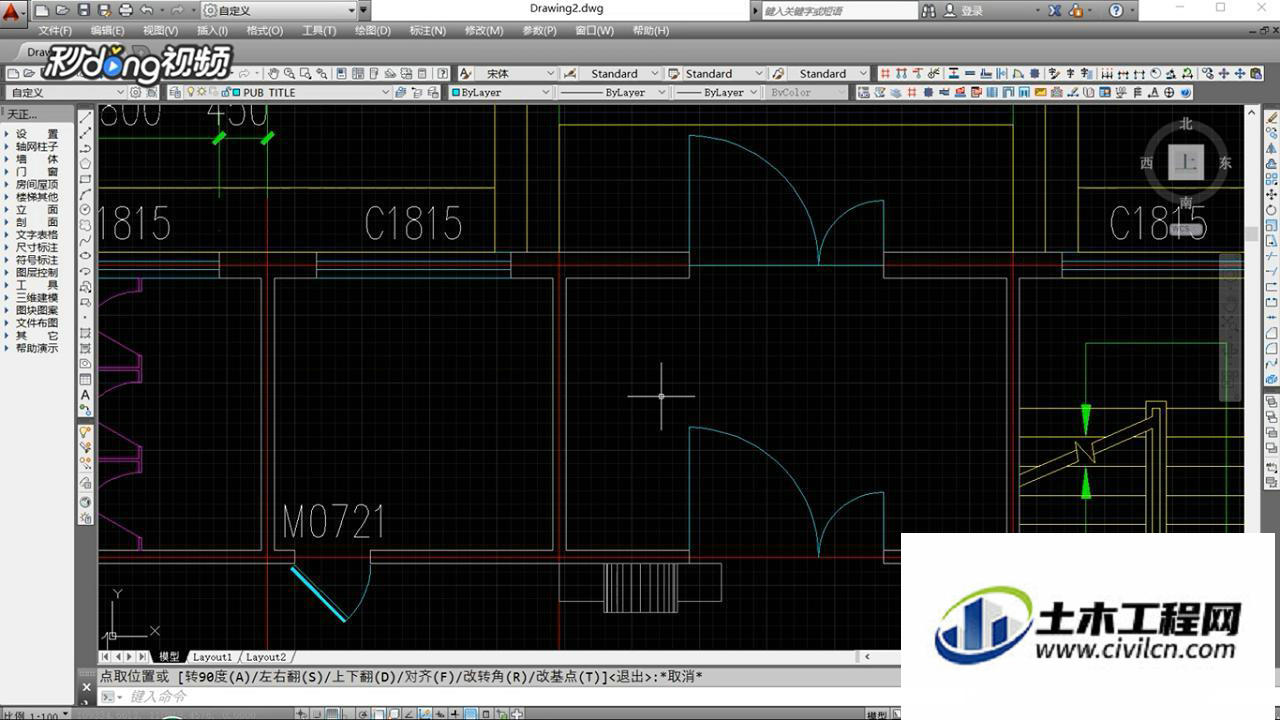This screenshot has width=1280, height=720.
Task: Open the workspace dropdown 自定义 in title bar
Action: pyautogui.click(x=279, y=10)
